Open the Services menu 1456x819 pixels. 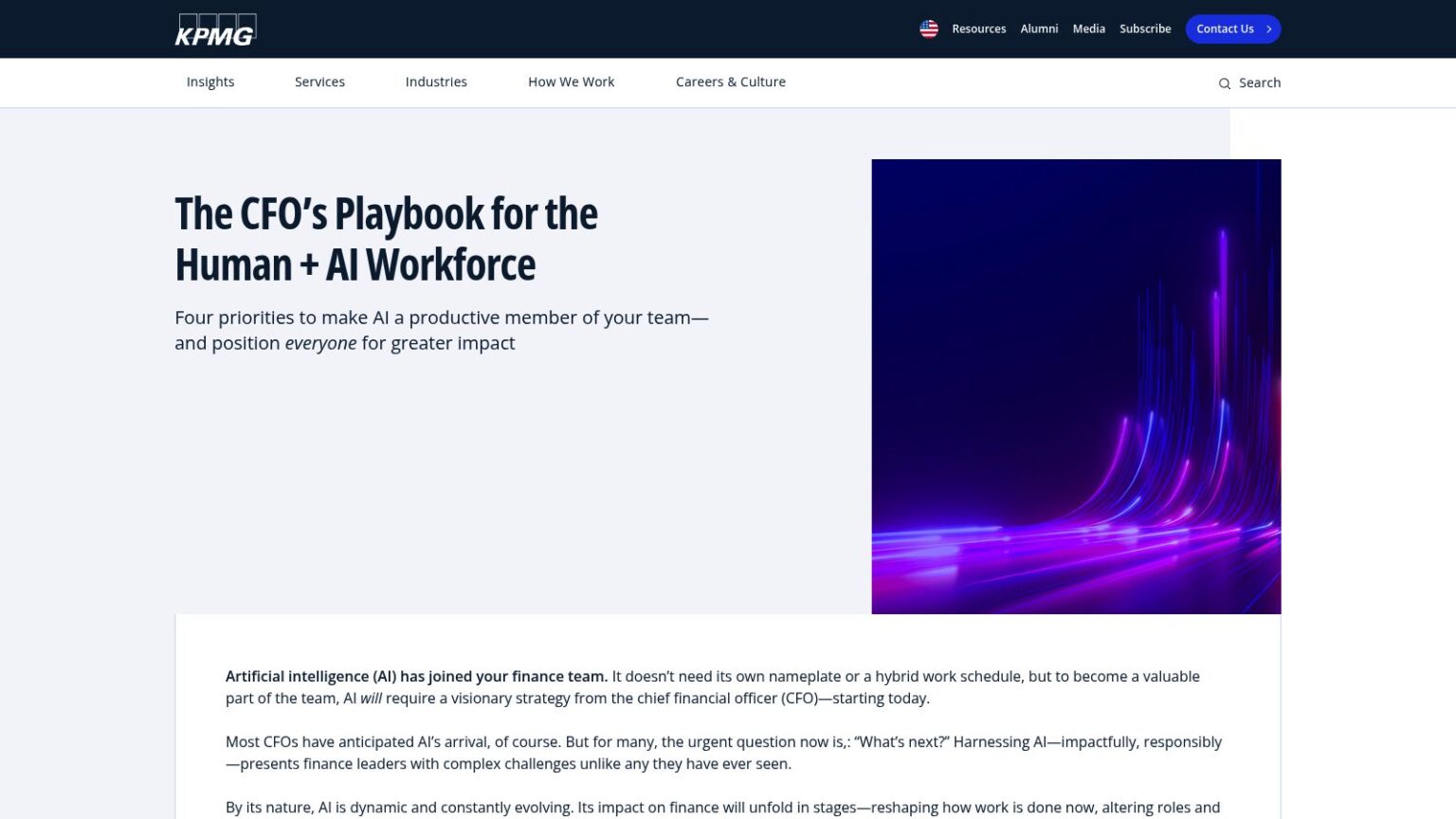coord(319,82)
